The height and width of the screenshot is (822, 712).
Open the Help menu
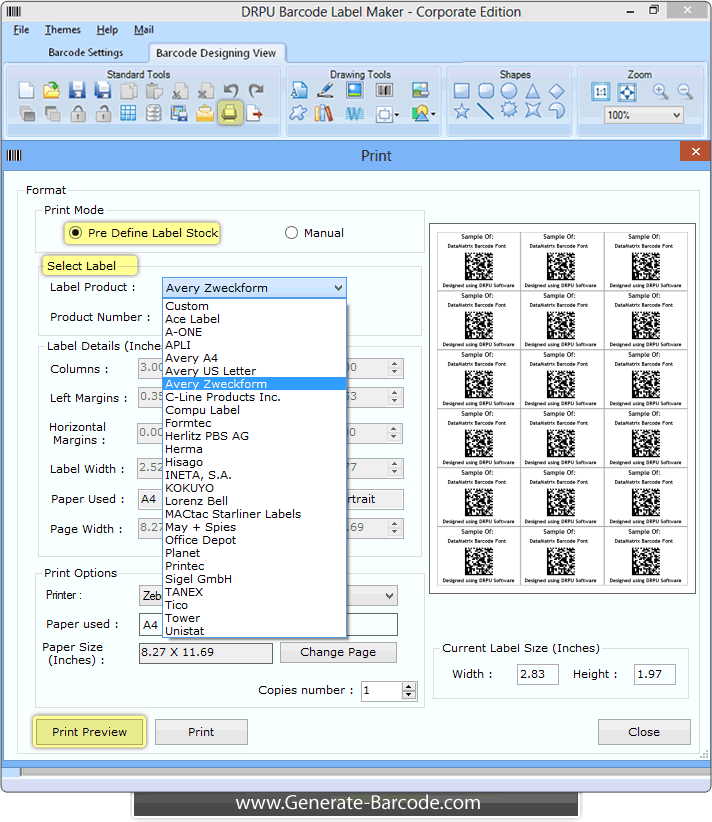click(x=107, y=30)
